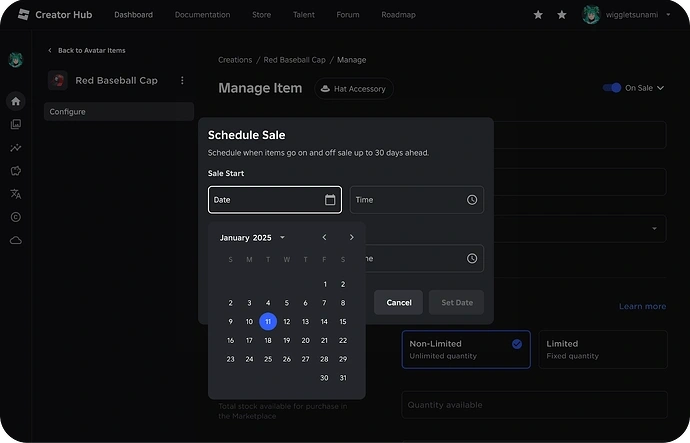Click the Sale Start Time input field

click(x=417, y=200)
